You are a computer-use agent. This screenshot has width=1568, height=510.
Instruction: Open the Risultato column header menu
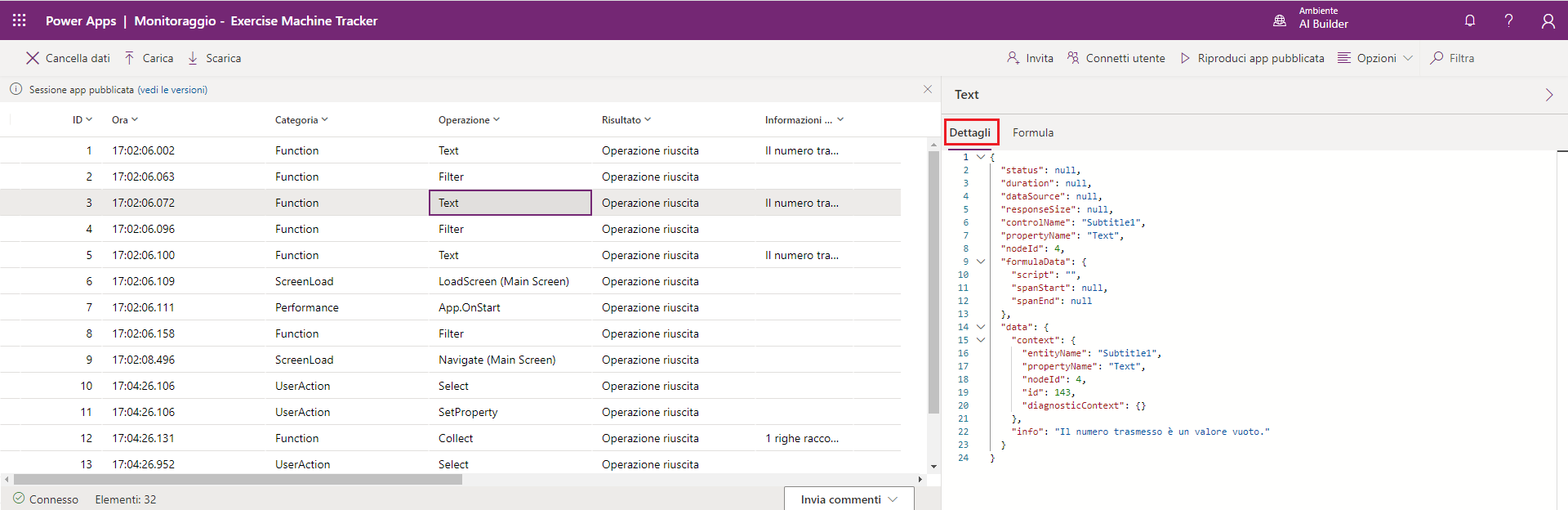point(626,120)
